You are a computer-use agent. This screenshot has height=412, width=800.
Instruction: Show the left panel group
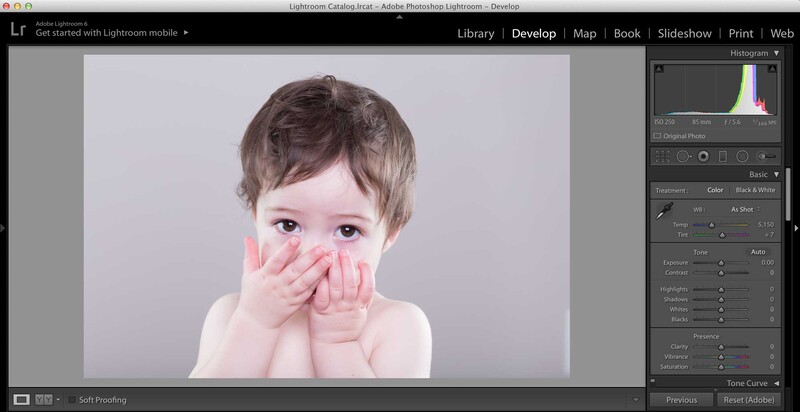[x=3, y=228]
